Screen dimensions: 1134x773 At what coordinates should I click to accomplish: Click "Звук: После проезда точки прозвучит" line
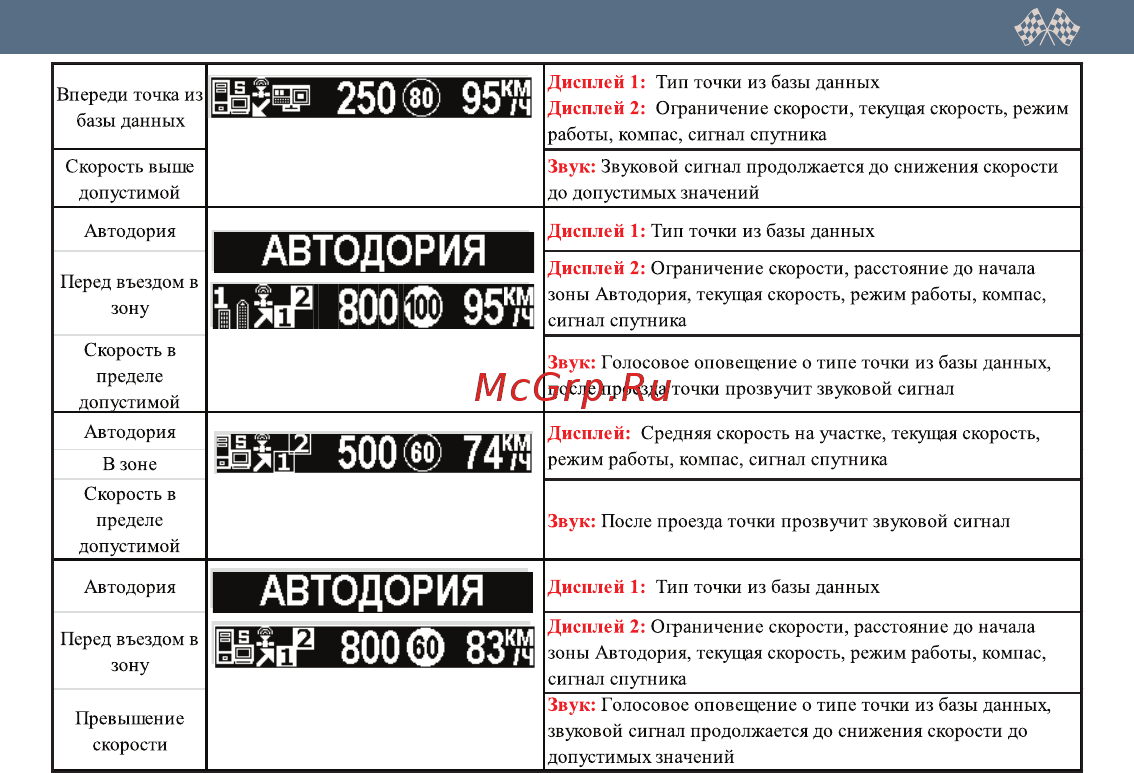click(779, 521)
